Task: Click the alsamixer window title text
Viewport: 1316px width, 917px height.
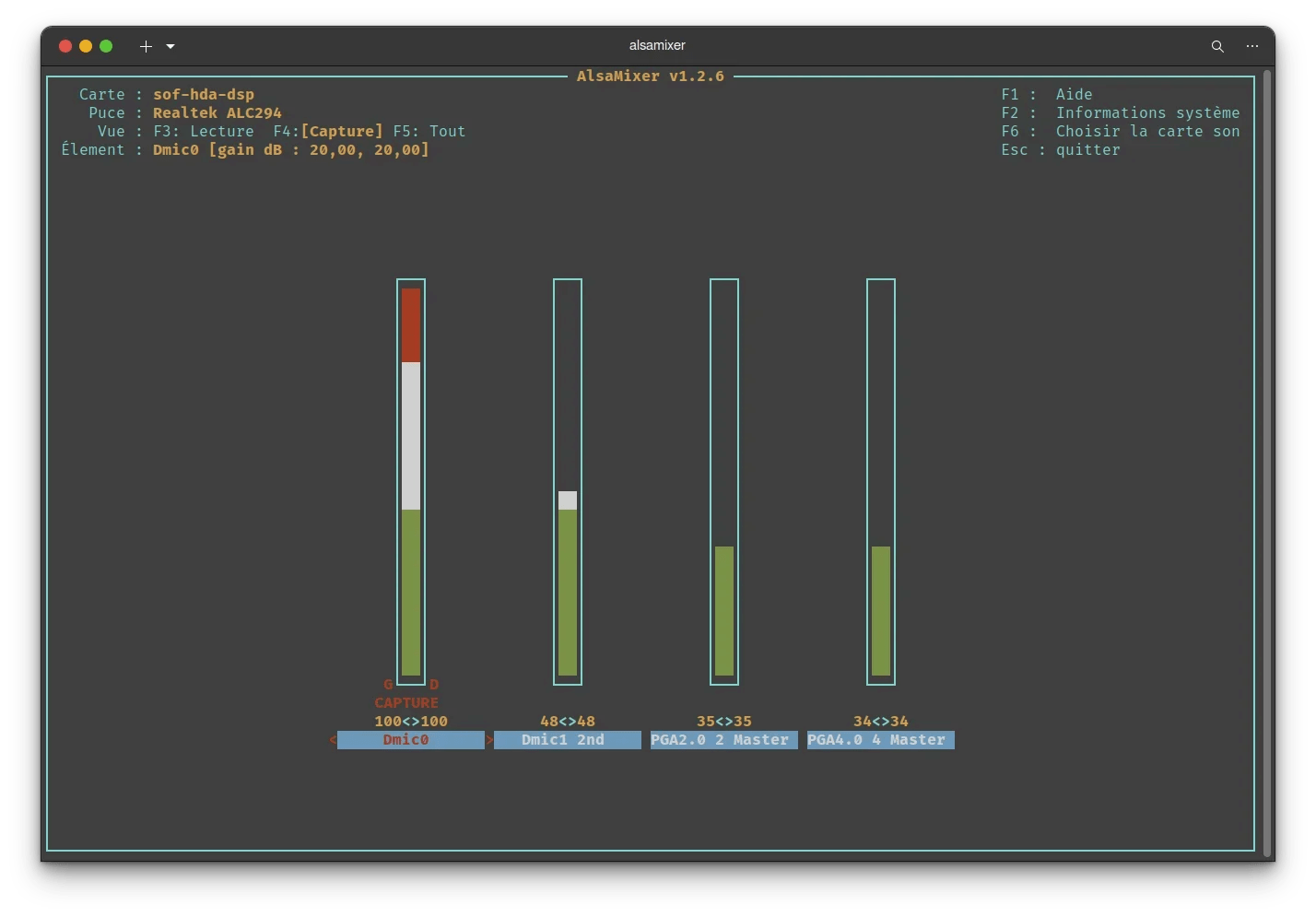Action: (x=657, y=46)
